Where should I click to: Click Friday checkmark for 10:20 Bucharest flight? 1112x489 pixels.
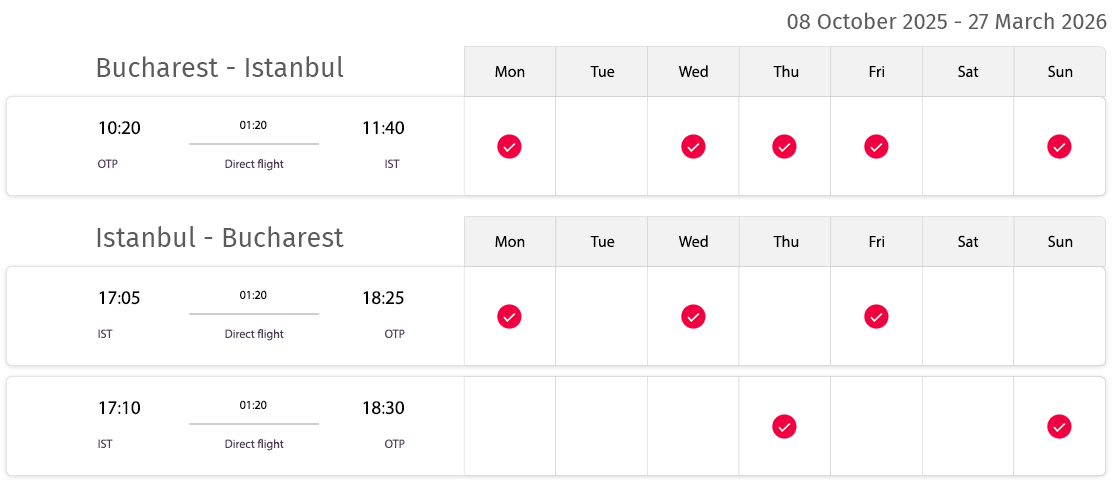click(876, 147)
